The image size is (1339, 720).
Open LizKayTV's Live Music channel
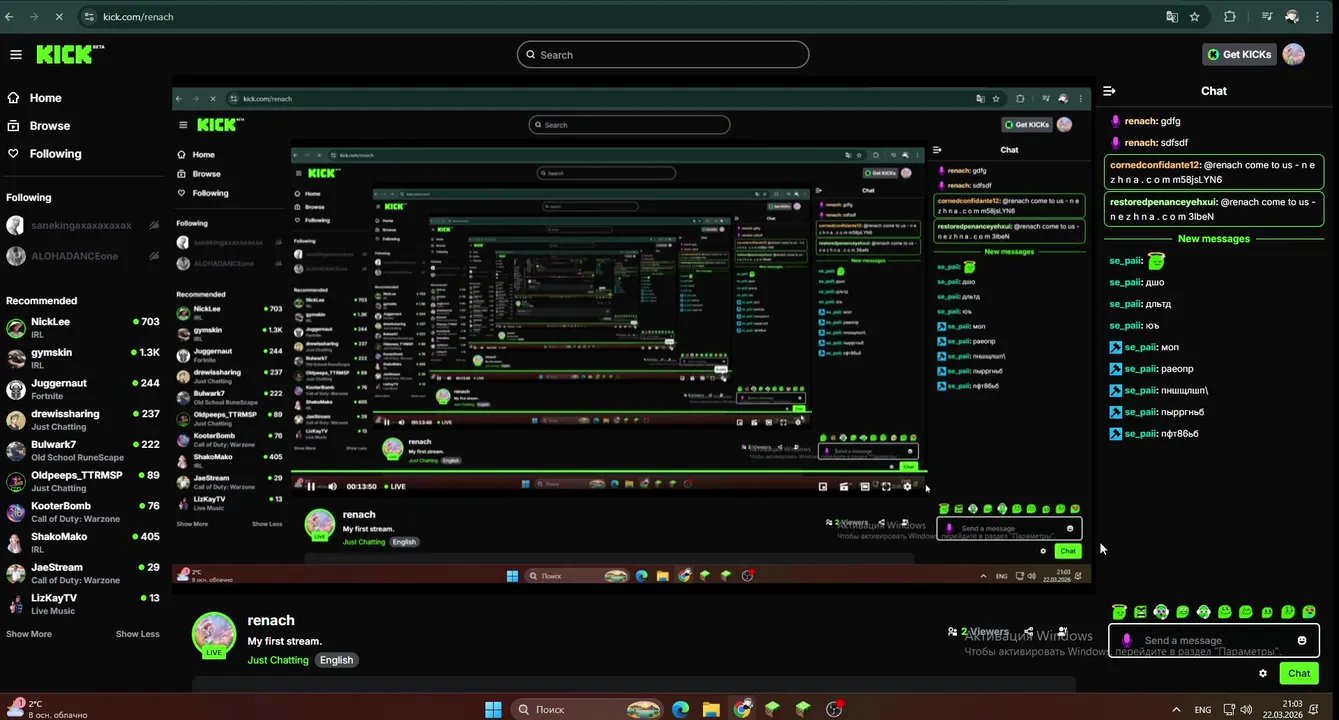(x=83, y=604)
